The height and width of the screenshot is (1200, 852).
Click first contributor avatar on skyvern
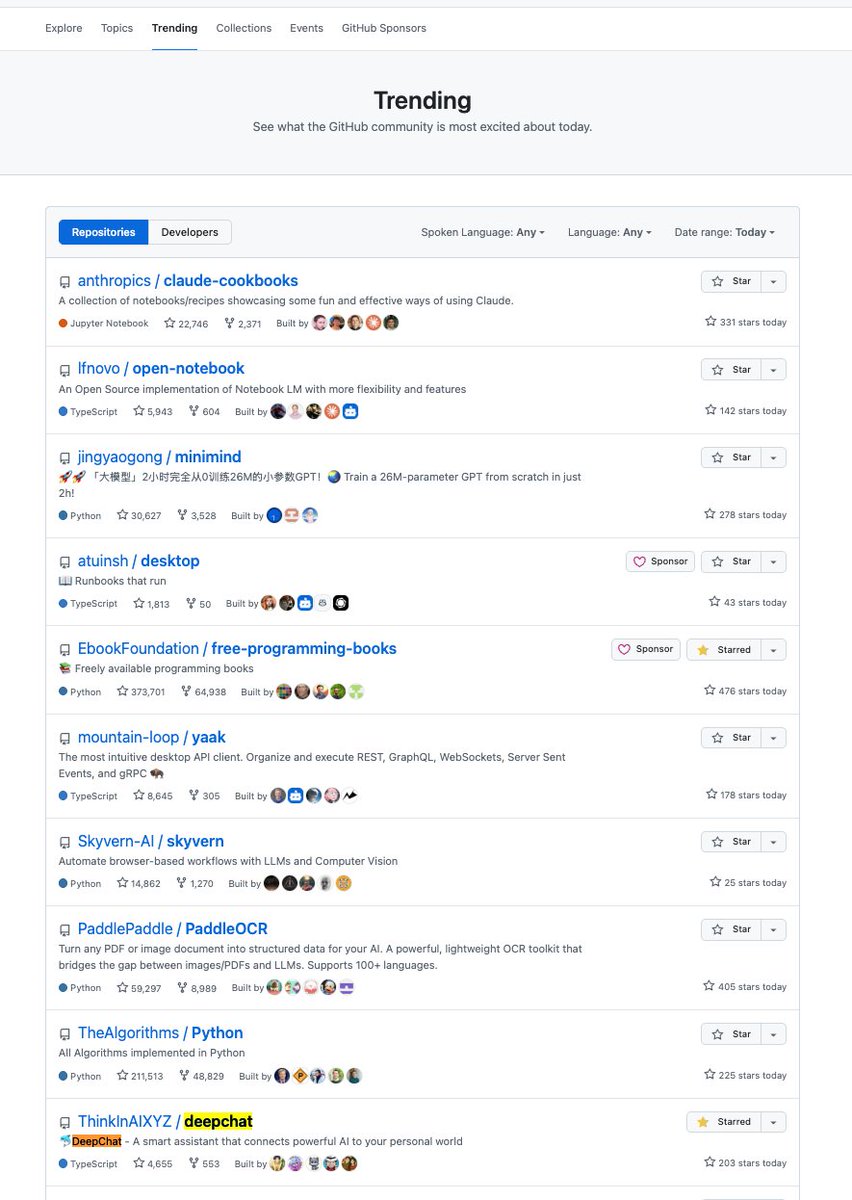[x=271, y=883]
